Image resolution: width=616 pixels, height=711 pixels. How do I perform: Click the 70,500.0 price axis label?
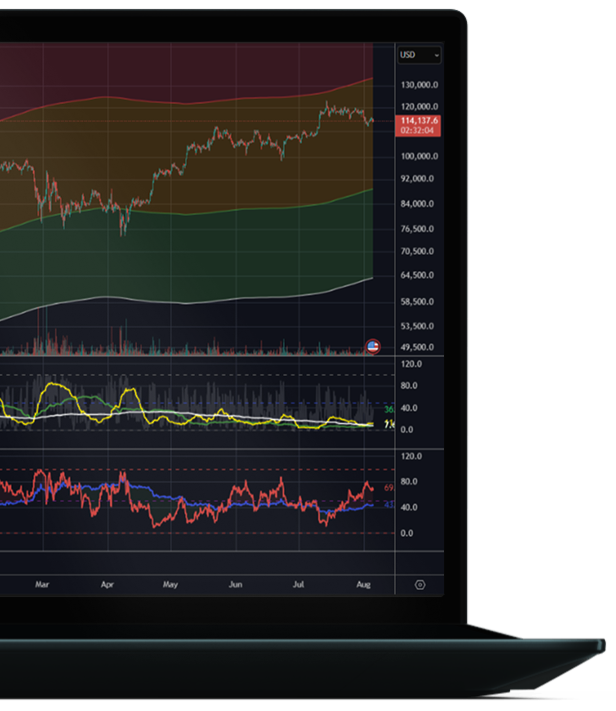(417, 251)
